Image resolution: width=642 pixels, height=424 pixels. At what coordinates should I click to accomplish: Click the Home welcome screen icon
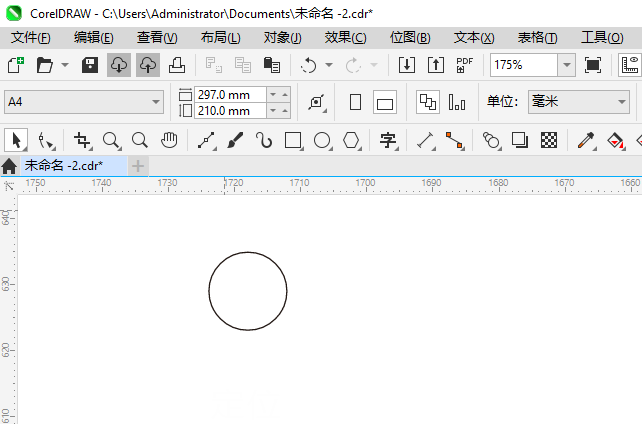(9, 166)
